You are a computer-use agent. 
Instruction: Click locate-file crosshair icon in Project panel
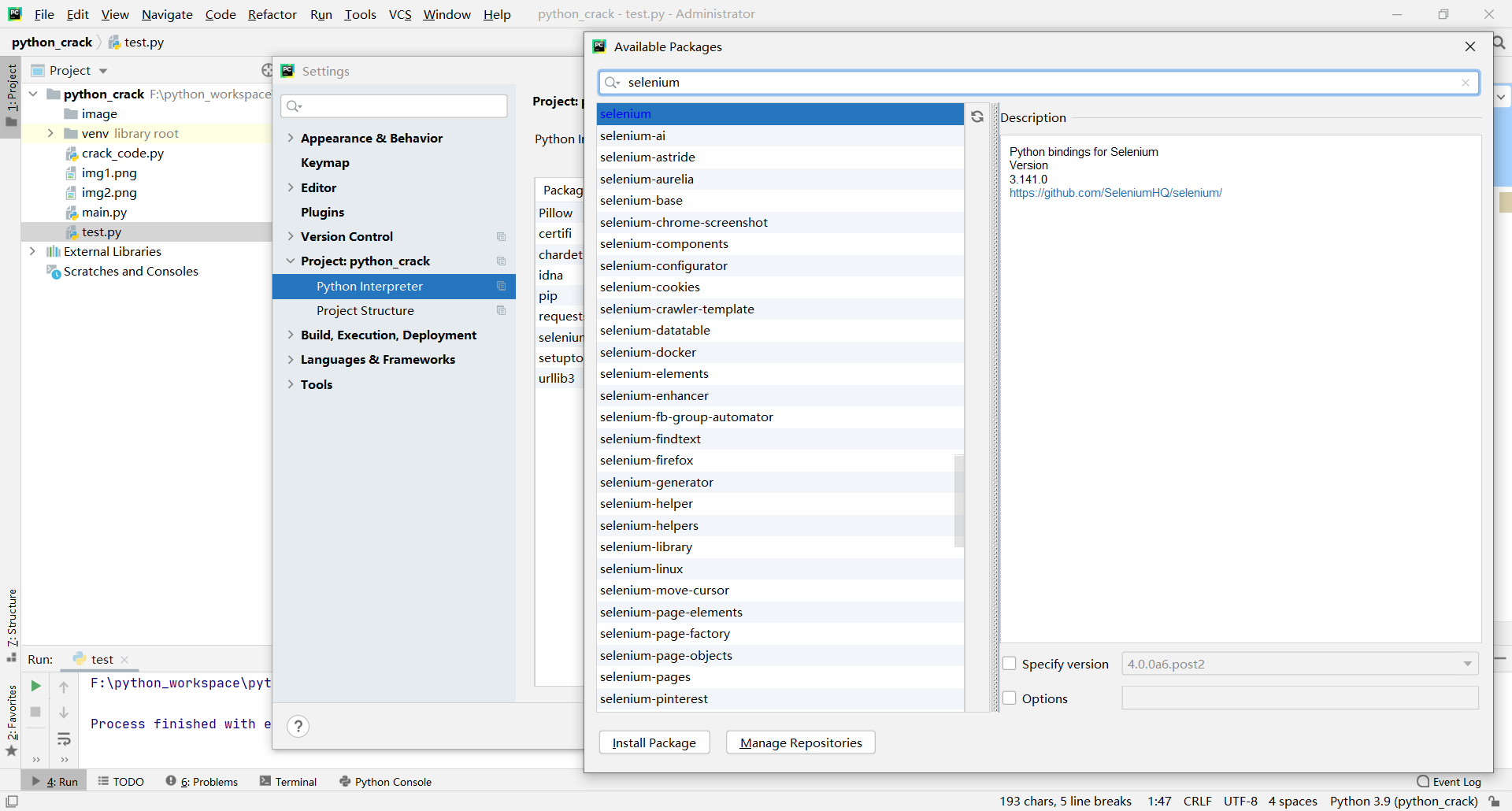click(267, 71)
